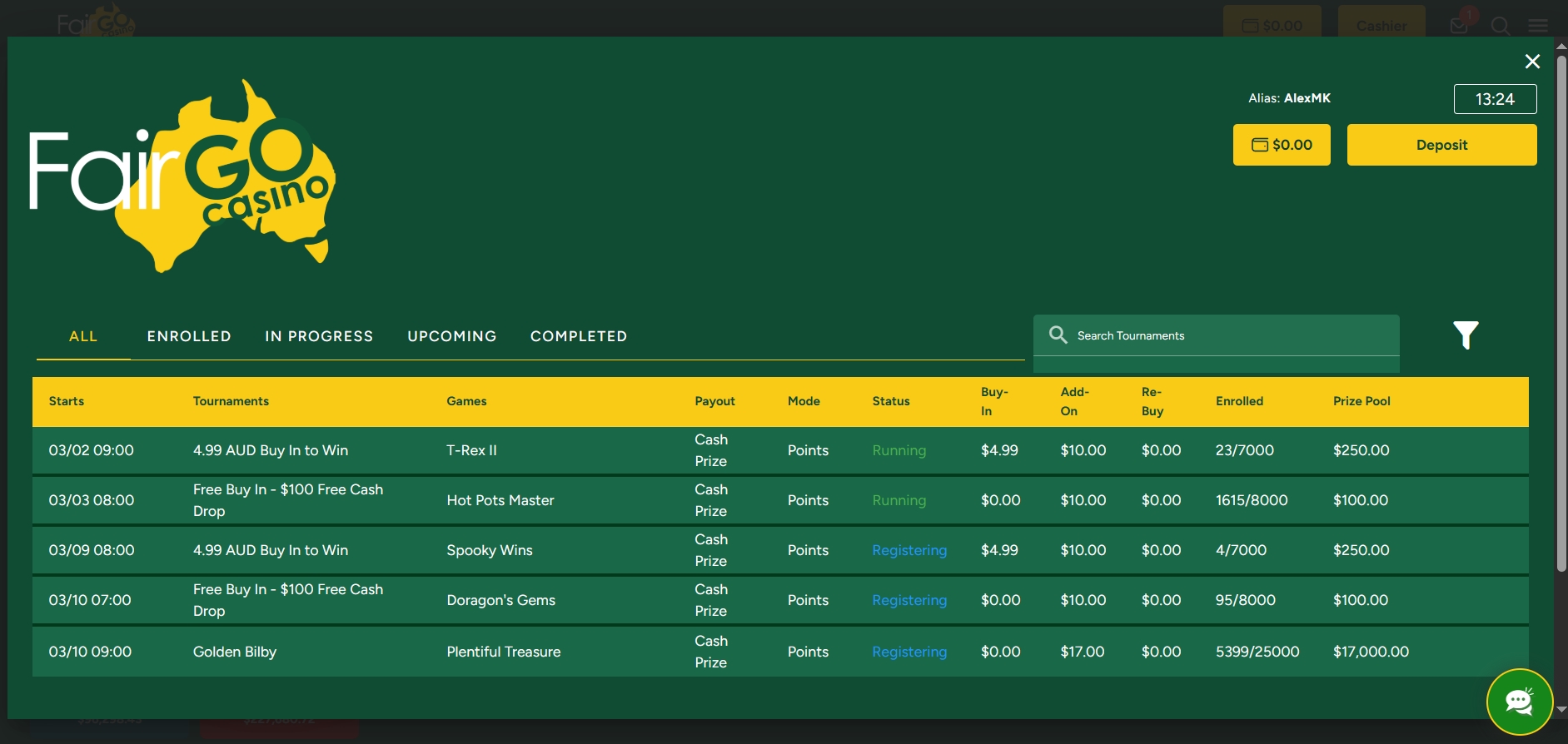Open the live chat bubble icon
The image size is (1568, 744).
click(x=1520, y=702)
